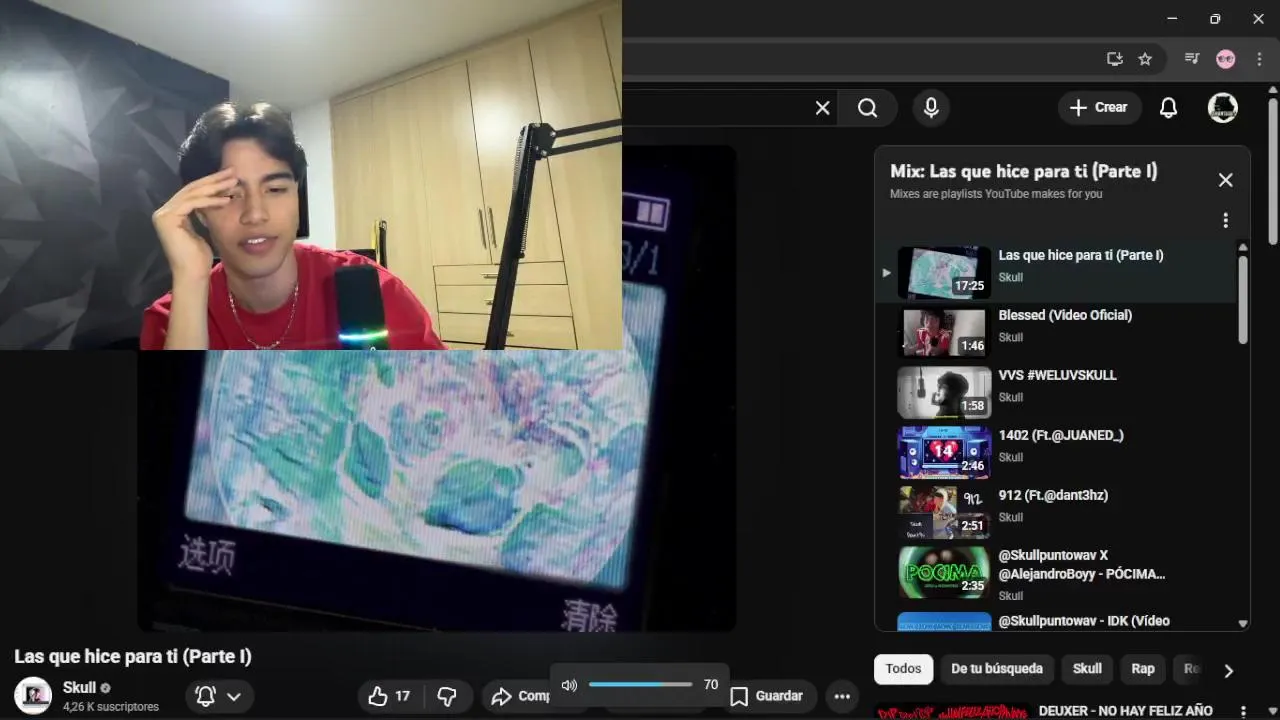Select 912 (Ft.@dant3hz) in playlist
Image resolution: width=1280 pixels, height=720 pixels.
click(x=1056, y=512)
